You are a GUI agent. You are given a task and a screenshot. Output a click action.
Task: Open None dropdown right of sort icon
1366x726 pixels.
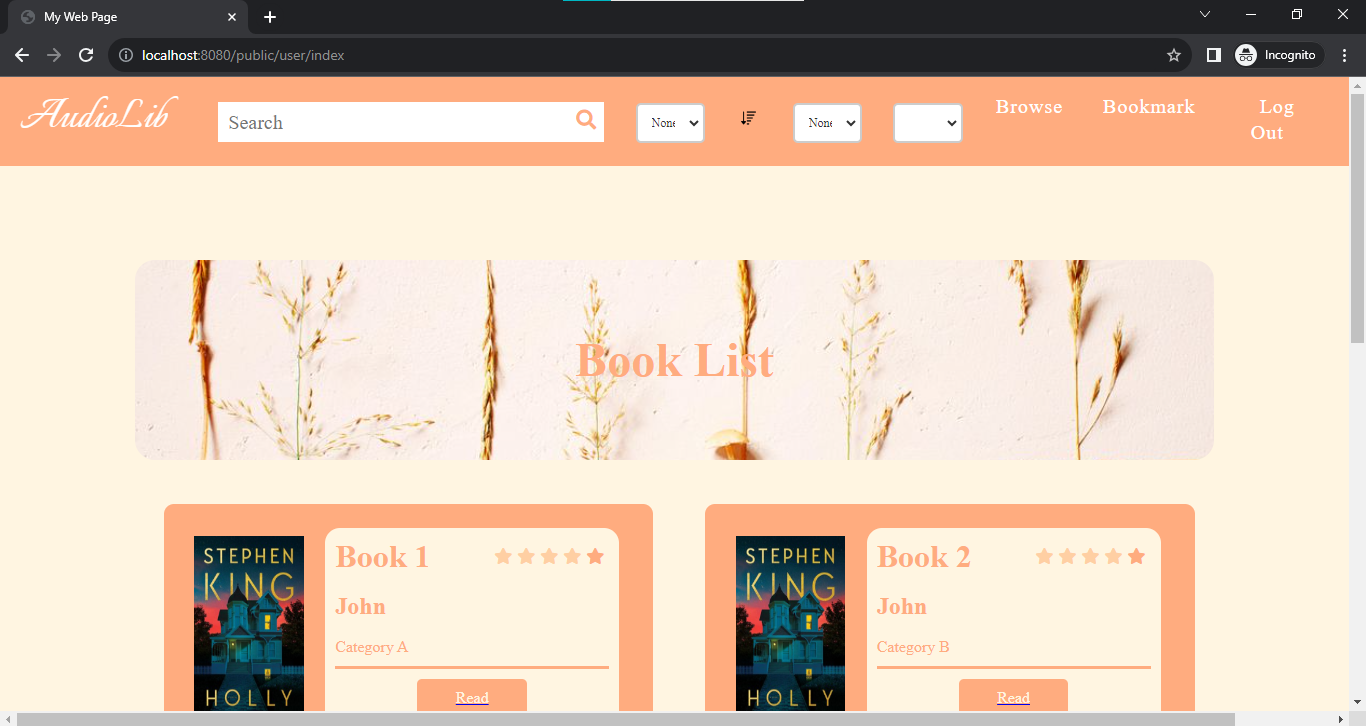coord(827,123)
